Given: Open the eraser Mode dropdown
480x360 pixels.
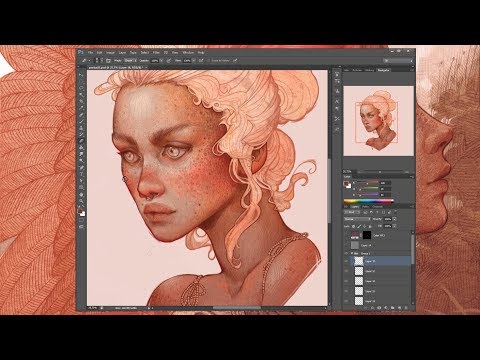Looking at the screenshot, I should pos(130,61).
